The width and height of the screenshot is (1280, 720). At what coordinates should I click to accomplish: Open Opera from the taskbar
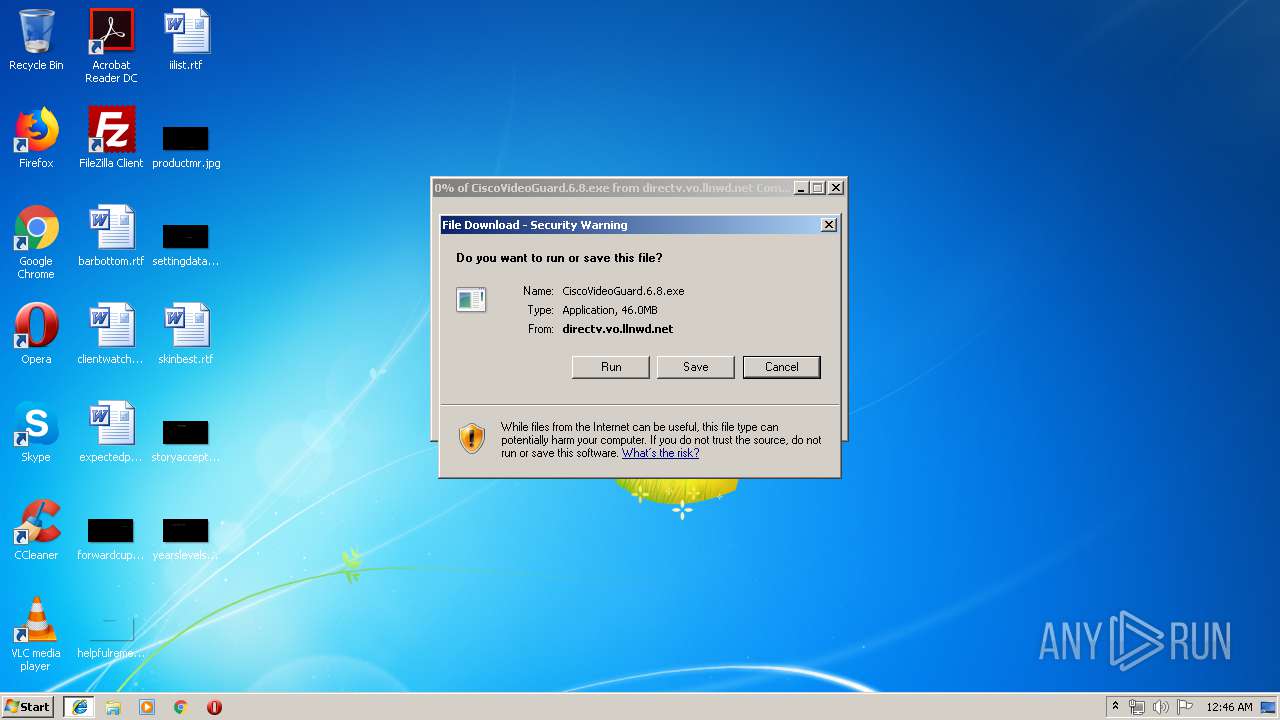(x=214, y=707)
